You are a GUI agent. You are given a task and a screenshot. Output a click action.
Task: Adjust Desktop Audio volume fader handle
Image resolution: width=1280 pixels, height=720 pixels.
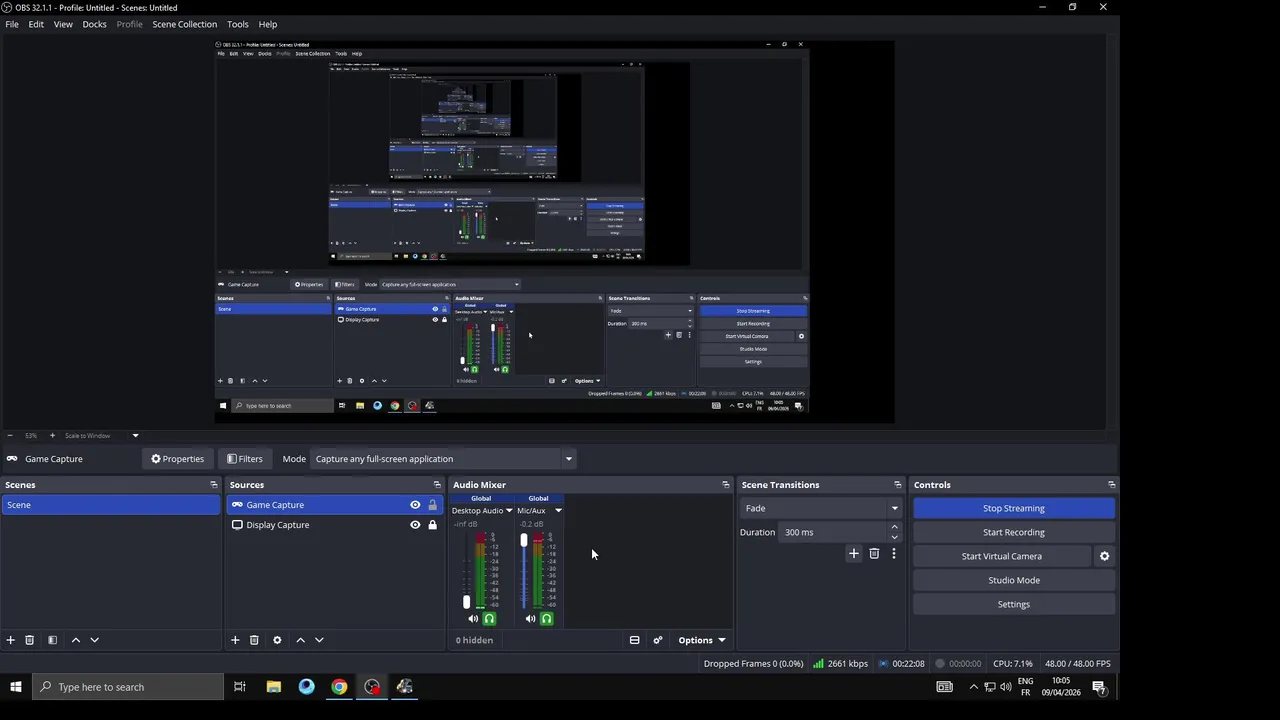[x=466, y=602]
